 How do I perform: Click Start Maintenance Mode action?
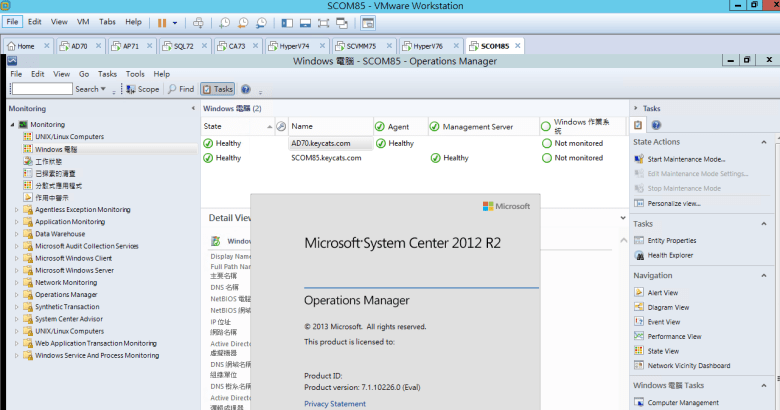click(686, 159)
